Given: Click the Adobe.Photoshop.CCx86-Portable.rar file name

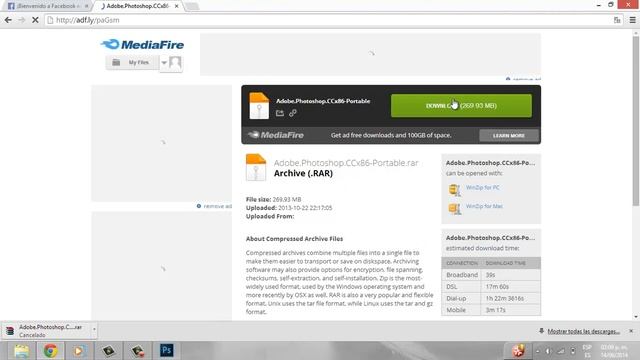Looking at the screenshot, I should [346, 163].
